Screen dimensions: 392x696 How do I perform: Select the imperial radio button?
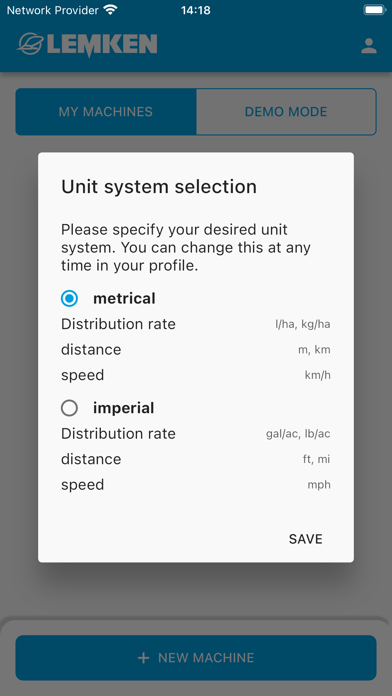click(x=69, y=408)
